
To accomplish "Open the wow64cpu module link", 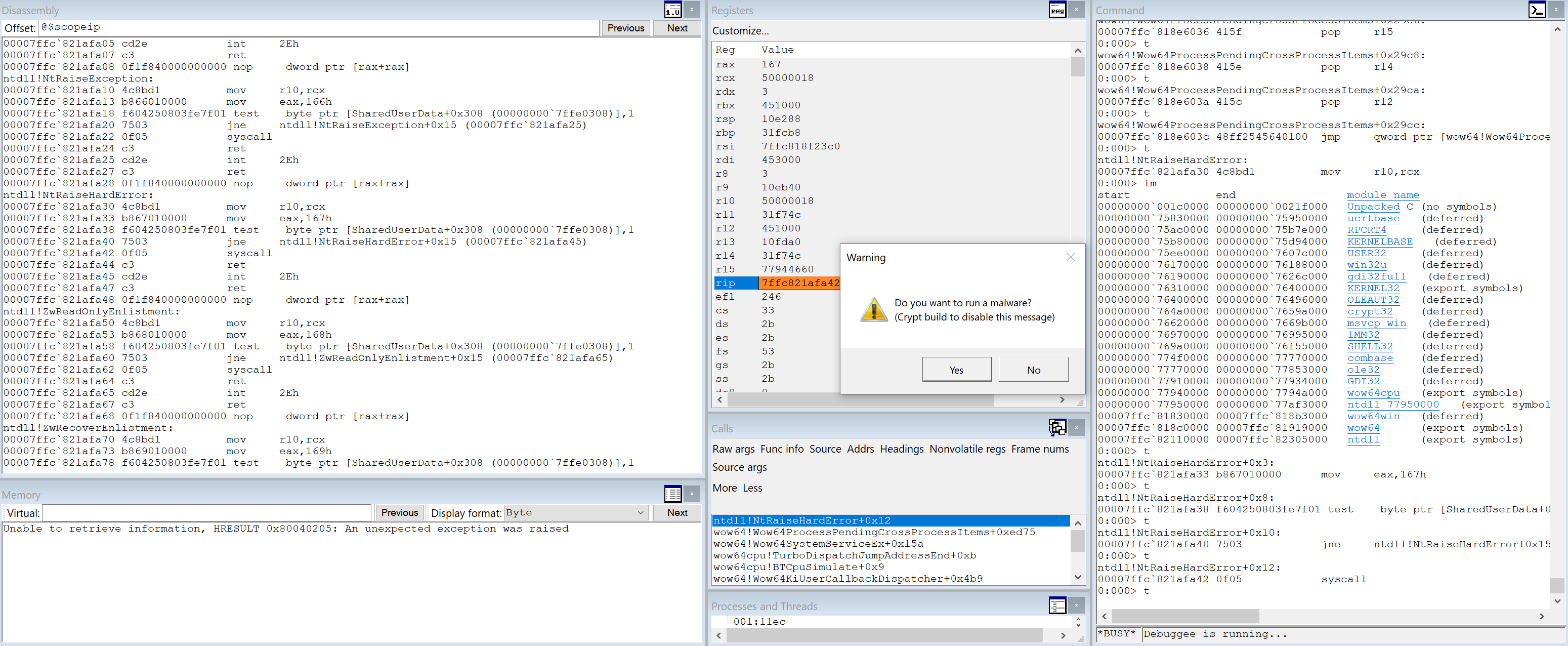I will [1373, 393].
